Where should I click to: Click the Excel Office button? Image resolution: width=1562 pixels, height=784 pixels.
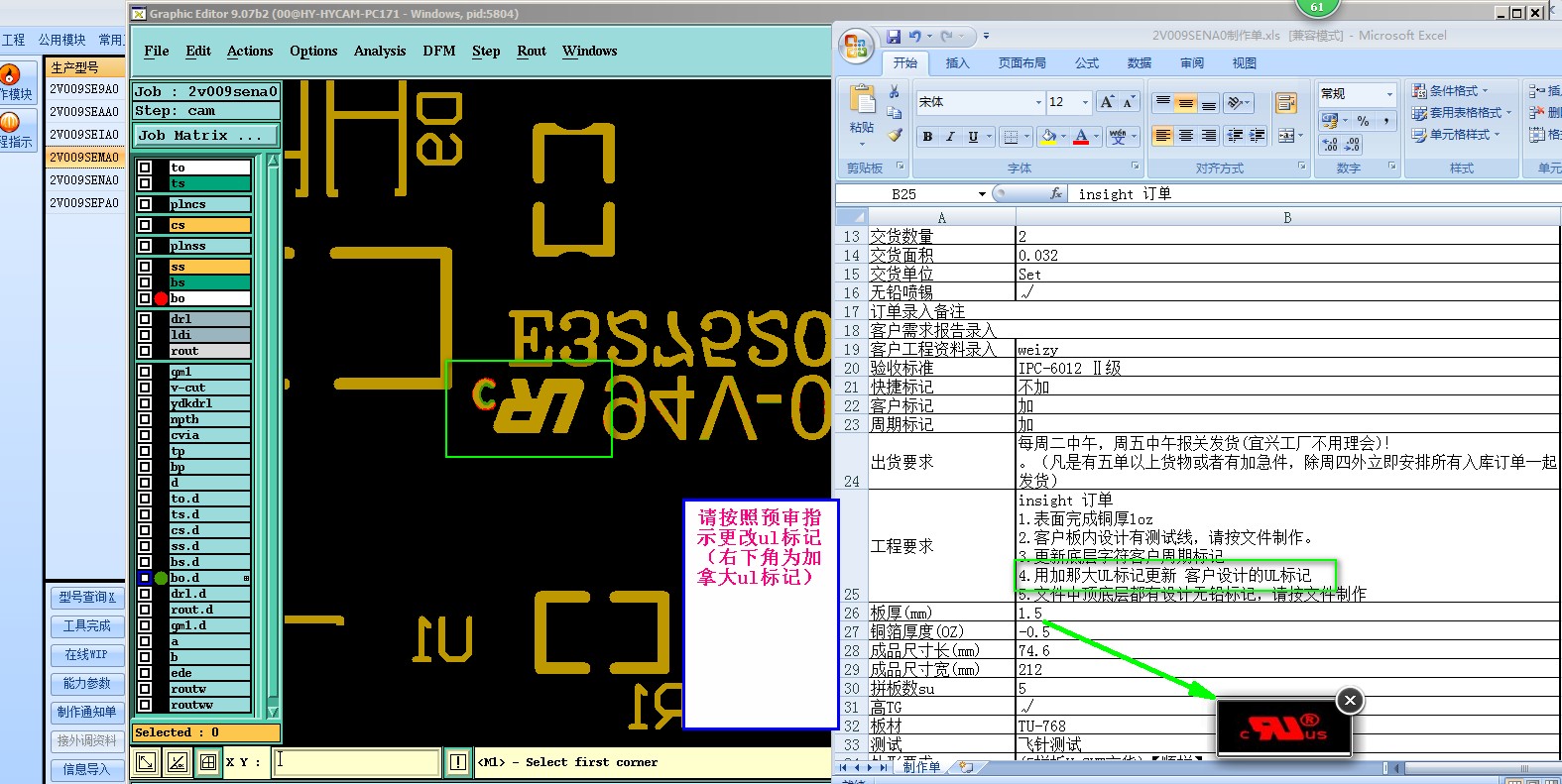coord(855,46)
